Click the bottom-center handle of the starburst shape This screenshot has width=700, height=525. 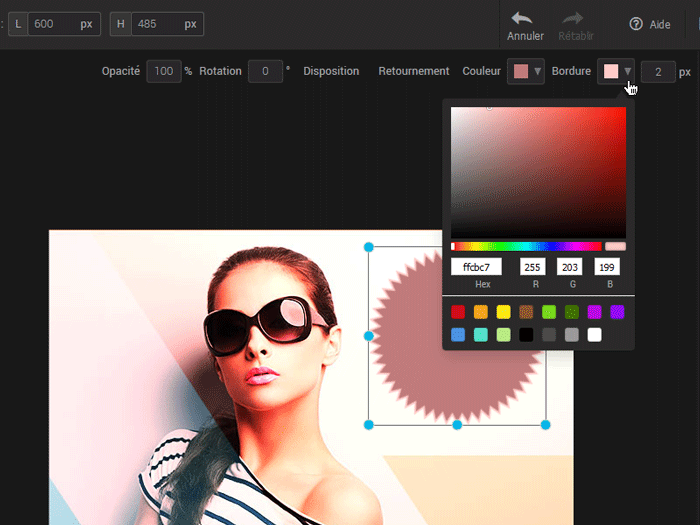click(457, 425)
